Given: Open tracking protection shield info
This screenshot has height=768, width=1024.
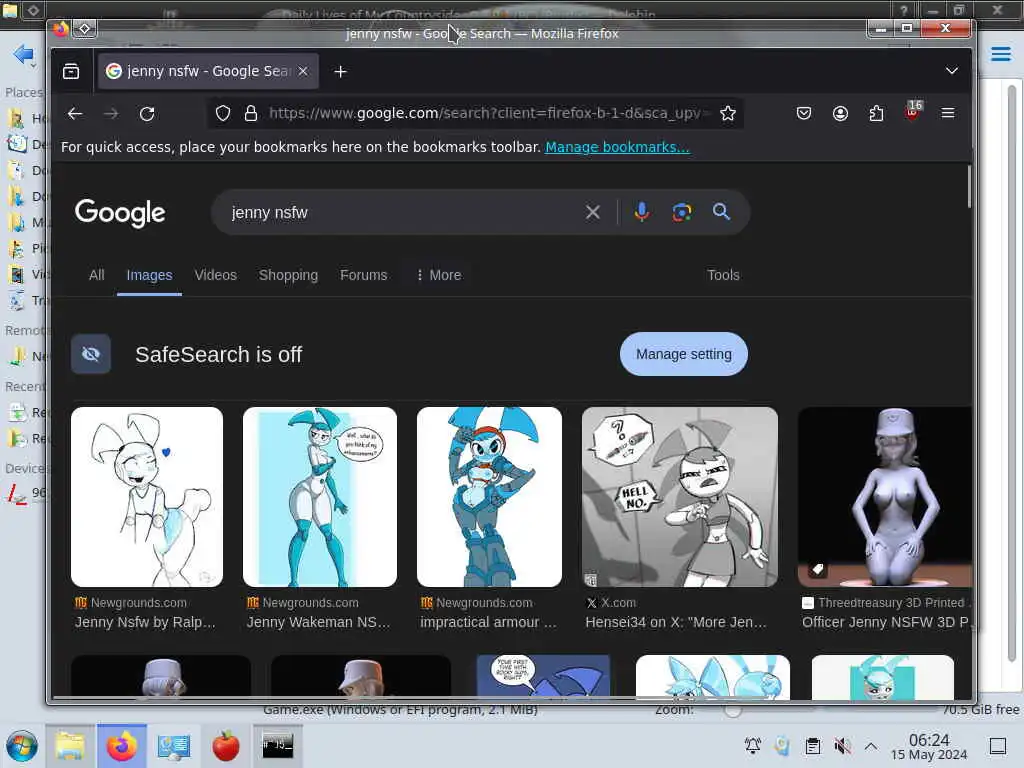Looking at the screenshot, I should coord(223,114).
